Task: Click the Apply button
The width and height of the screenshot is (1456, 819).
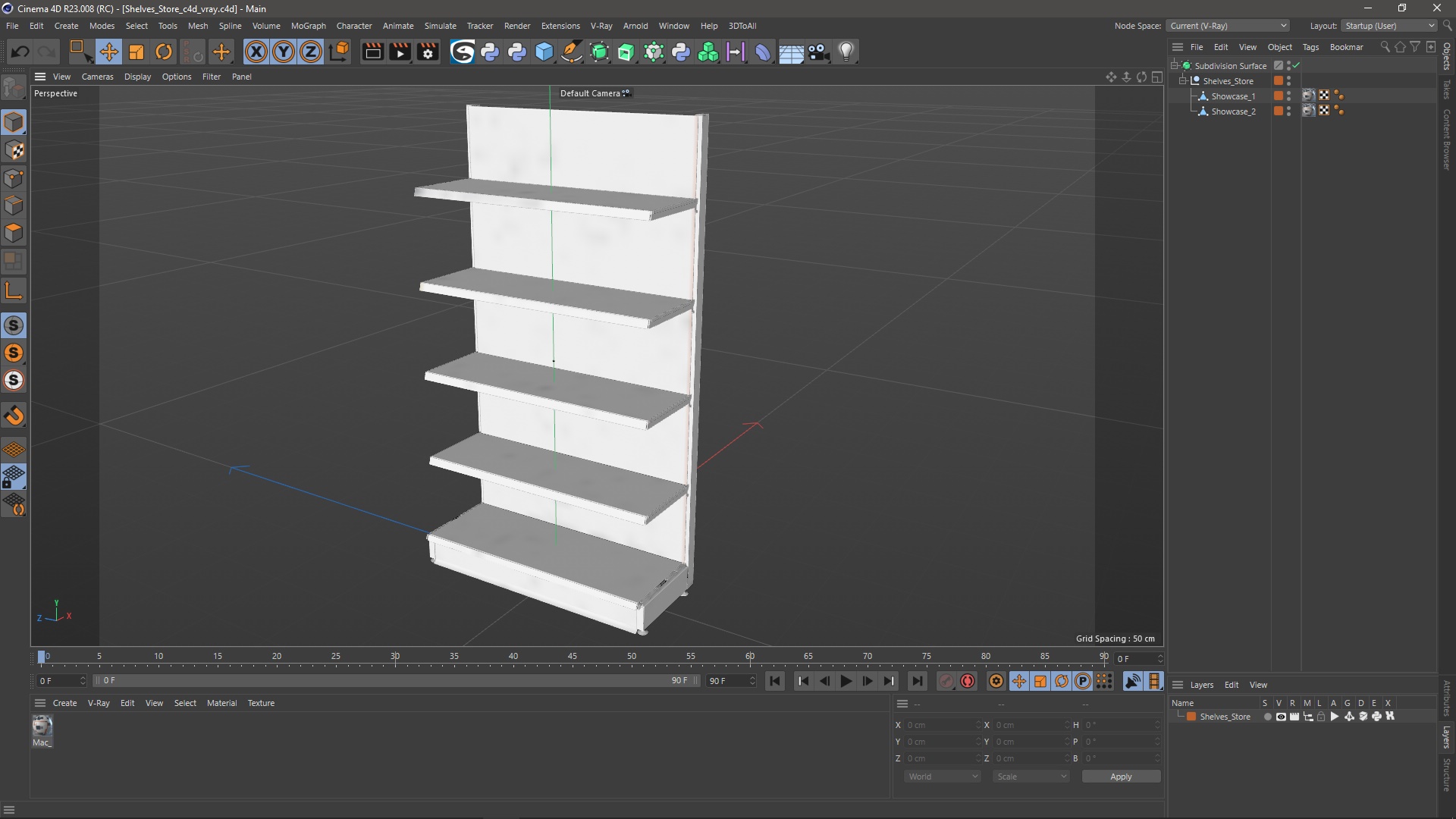Action: pyautogui.click(x=1121, y=777)
